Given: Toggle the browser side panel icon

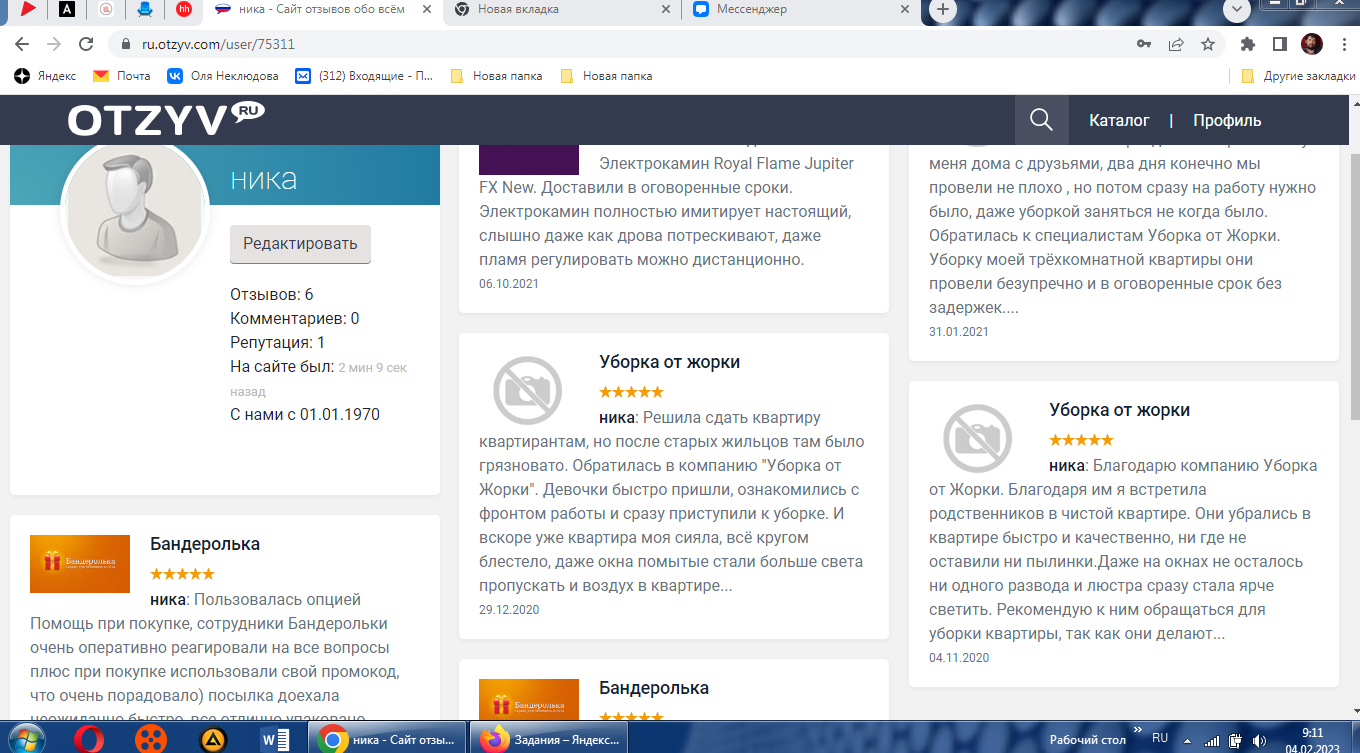Looking at the screenshot, I should (x=1279, y=44).
